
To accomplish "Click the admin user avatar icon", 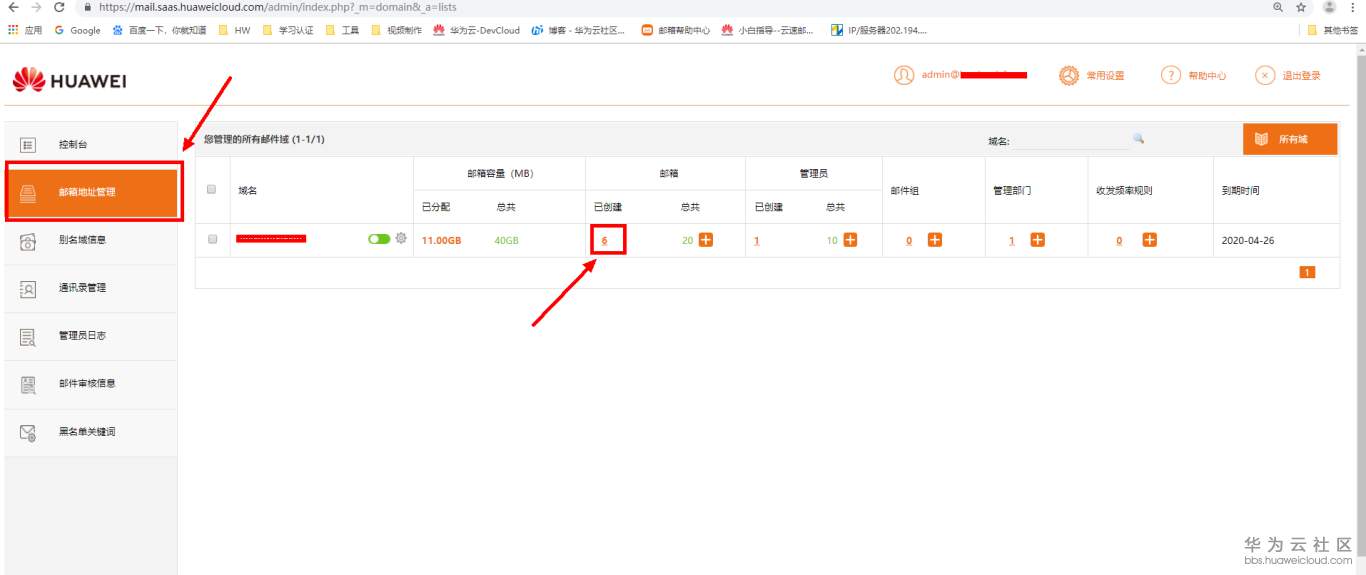I will point(904,75).
